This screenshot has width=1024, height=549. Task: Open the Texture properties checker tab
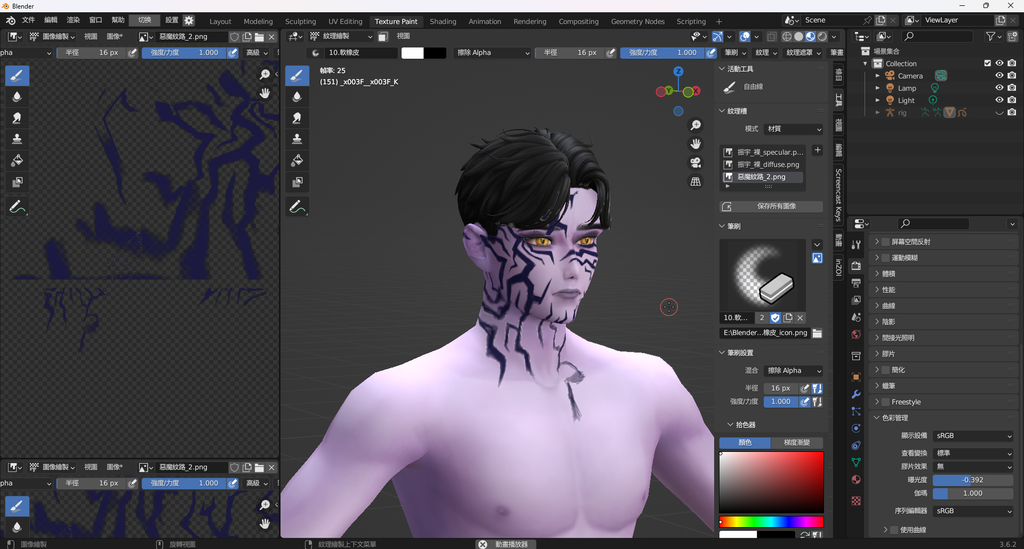click(x=856, y=501)
